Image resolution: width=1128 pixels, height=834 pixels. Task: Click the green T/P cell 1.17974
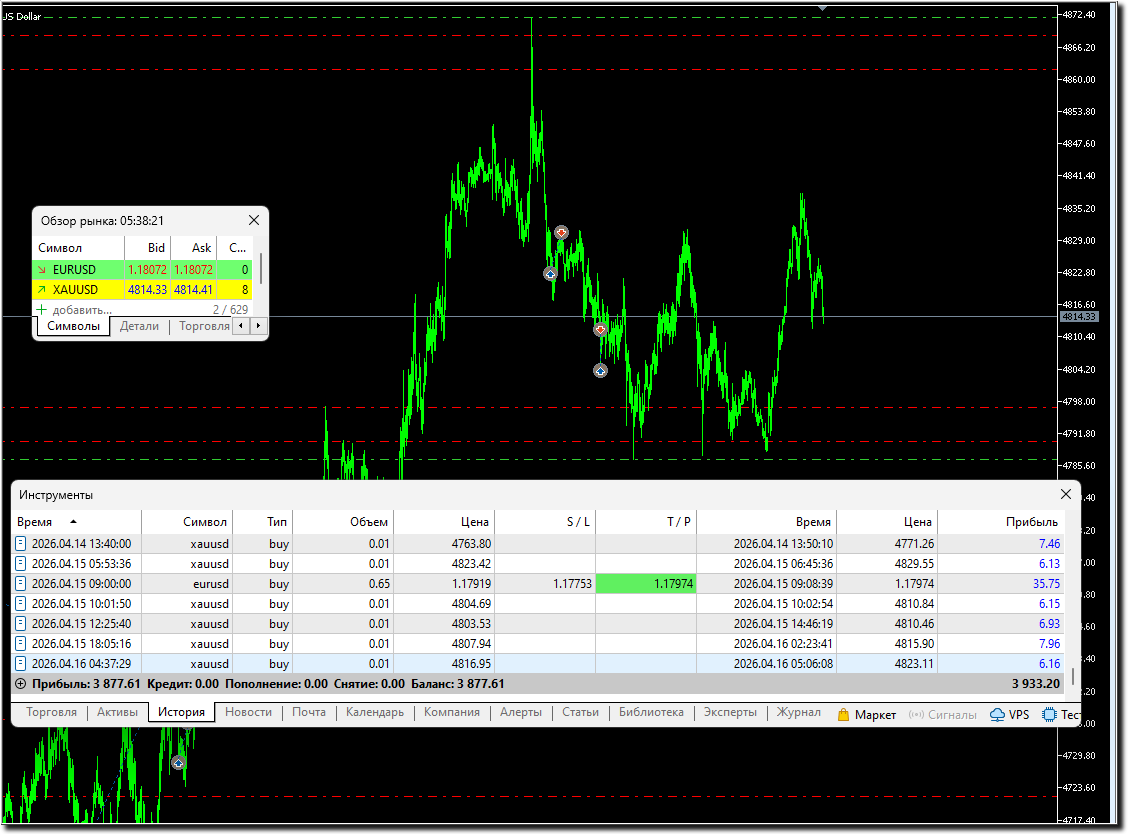(646, 584)
